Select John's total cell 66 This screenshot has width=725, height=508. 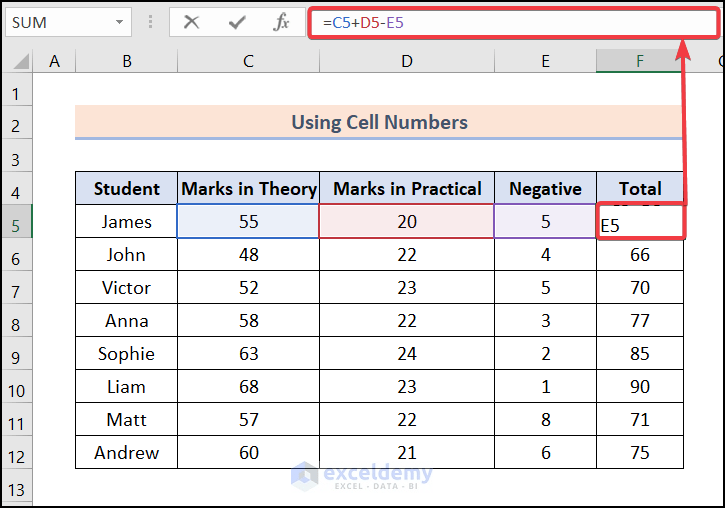coord(640,254)
